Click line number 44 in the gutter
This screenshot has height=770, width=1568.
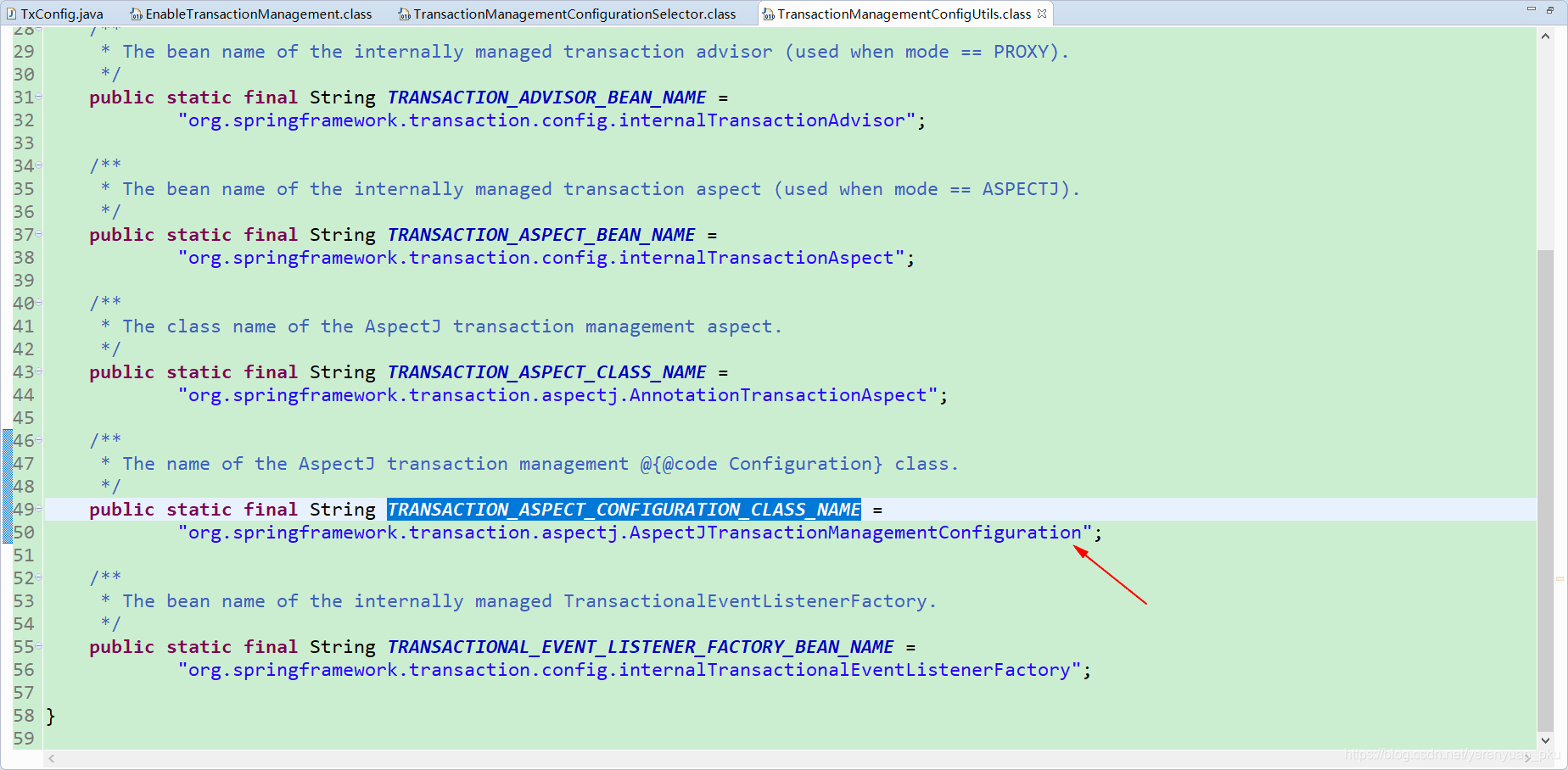24,395
